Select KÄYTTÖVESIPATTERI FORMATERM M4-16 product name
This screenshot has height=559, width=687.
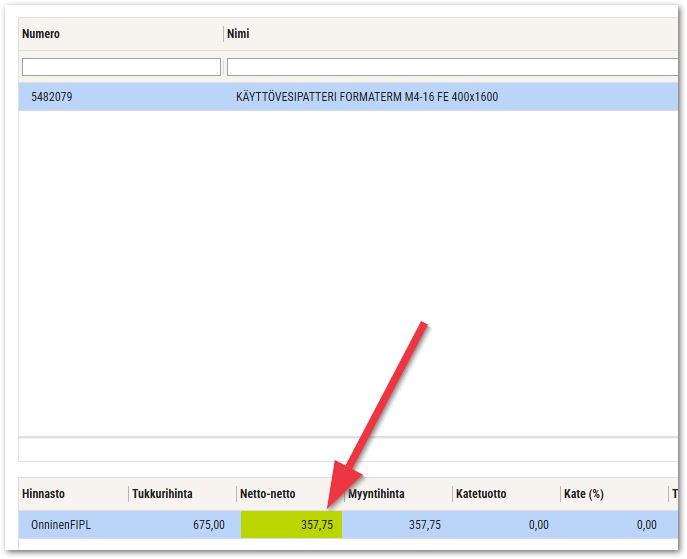[x=366, y=97]
